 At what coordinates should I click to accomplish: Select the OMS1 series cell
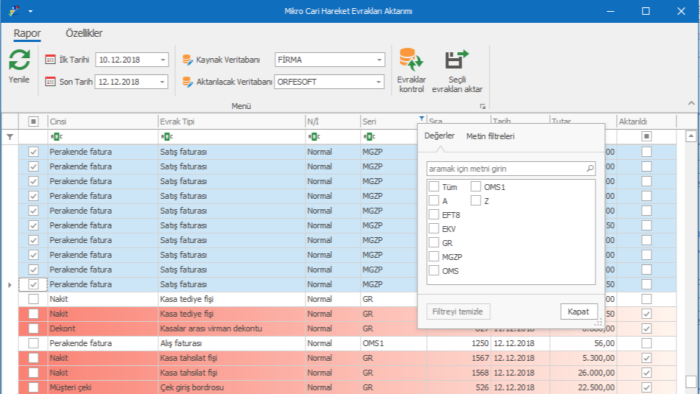coord(393,343)
